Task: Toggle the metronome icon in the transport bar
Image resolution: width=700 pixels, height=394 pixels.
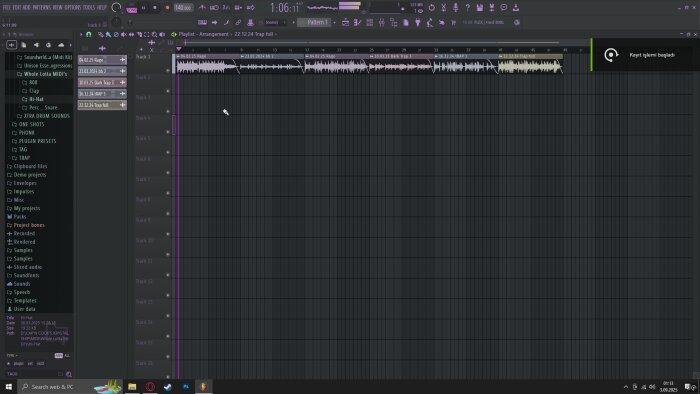Action: point(202,8)
